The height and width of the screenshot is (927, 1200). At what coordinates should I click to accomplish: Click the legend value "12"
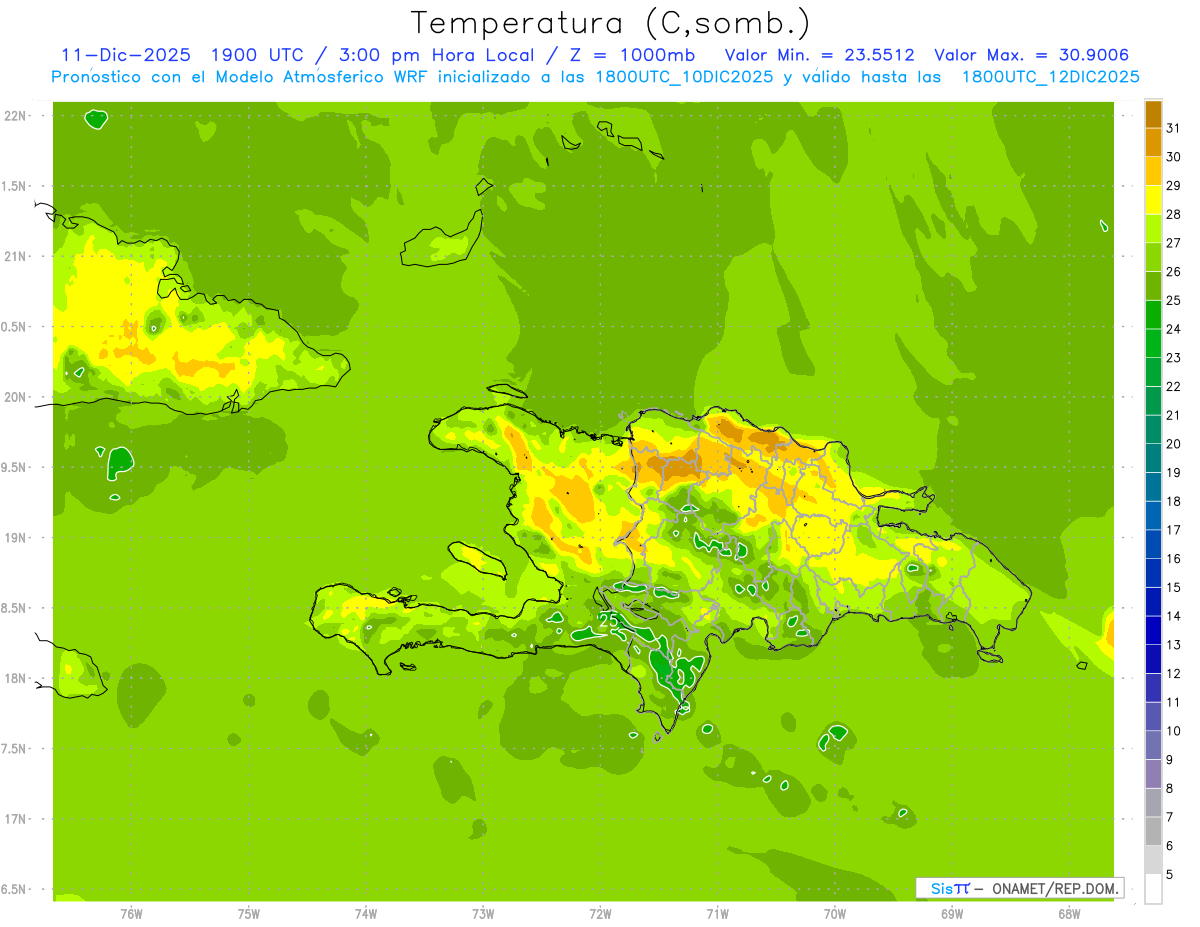pyautogui.click(x=1173, y=674)
